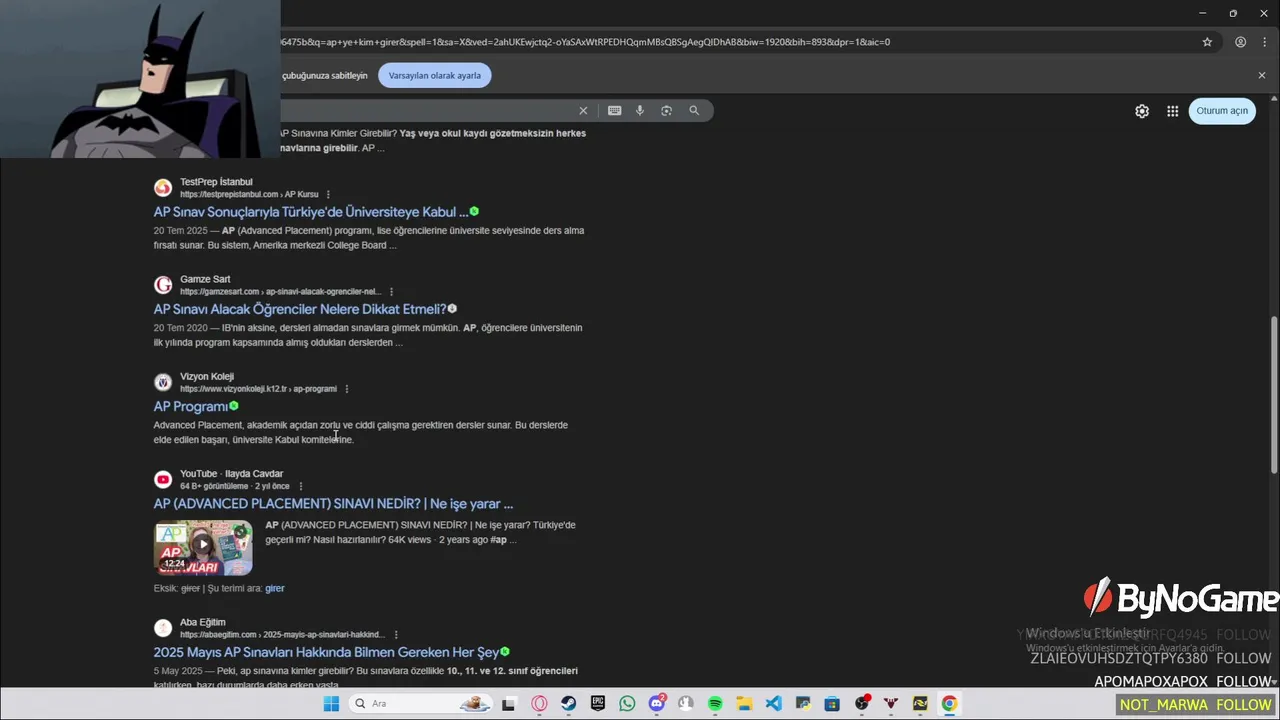Open Discord from the taskbar
The width and height of the screenshot is (1280, 720).
pos(657,704)
